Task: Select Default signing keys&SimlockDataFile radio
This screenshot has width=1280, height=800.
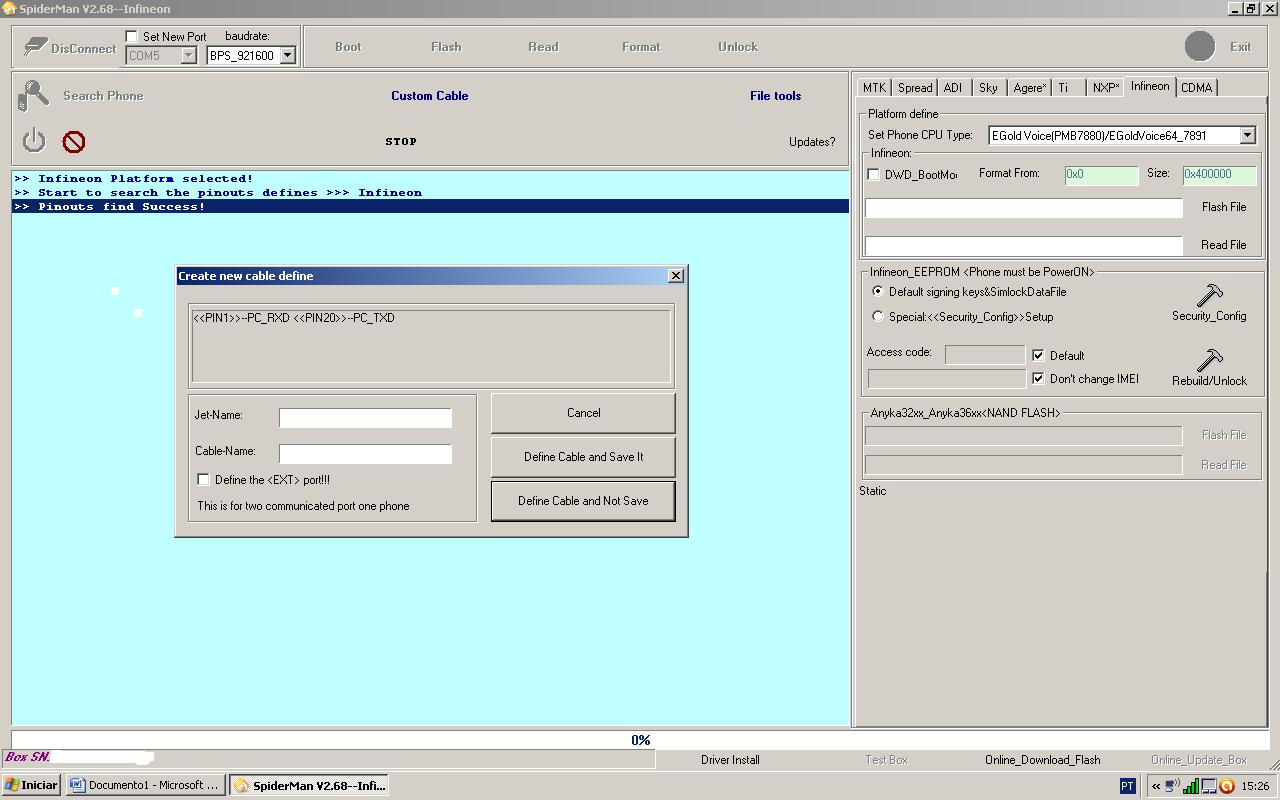Action: click(878, 291)
